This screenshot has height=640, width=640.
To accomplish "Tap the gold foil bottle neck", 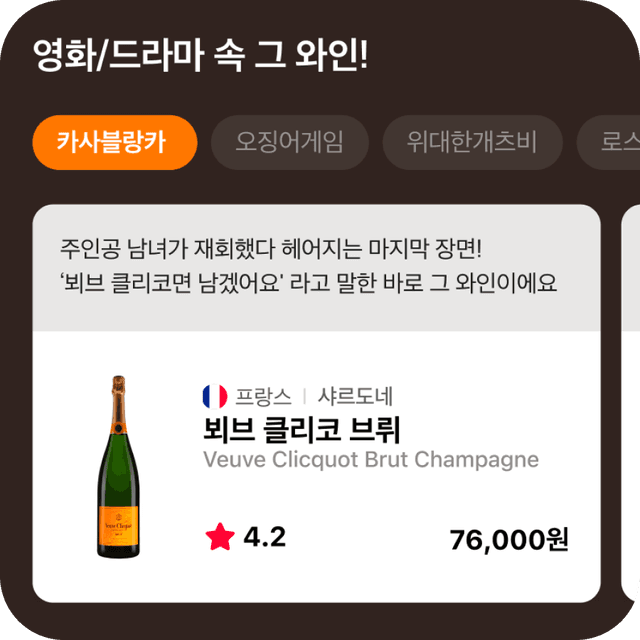I will (119, 397).
